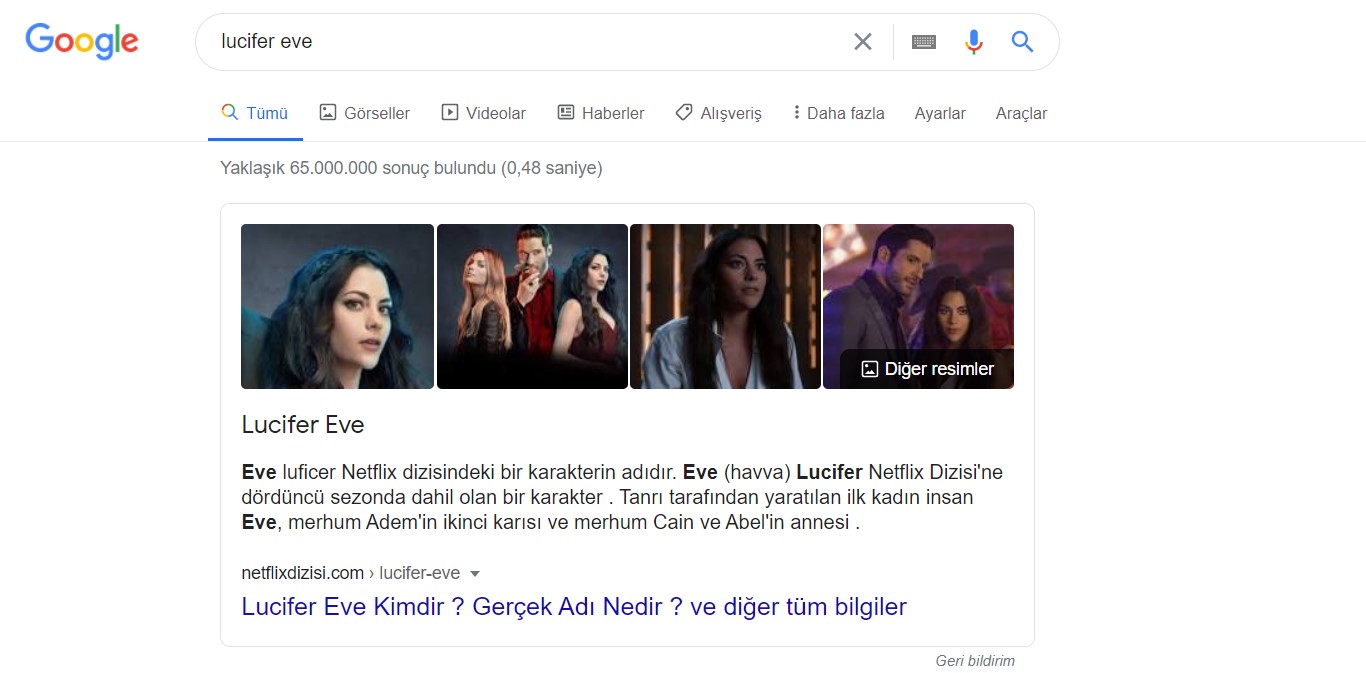Open the Araçlar options
This screenshot has height=673, width=1366.
coord(1021,113)
